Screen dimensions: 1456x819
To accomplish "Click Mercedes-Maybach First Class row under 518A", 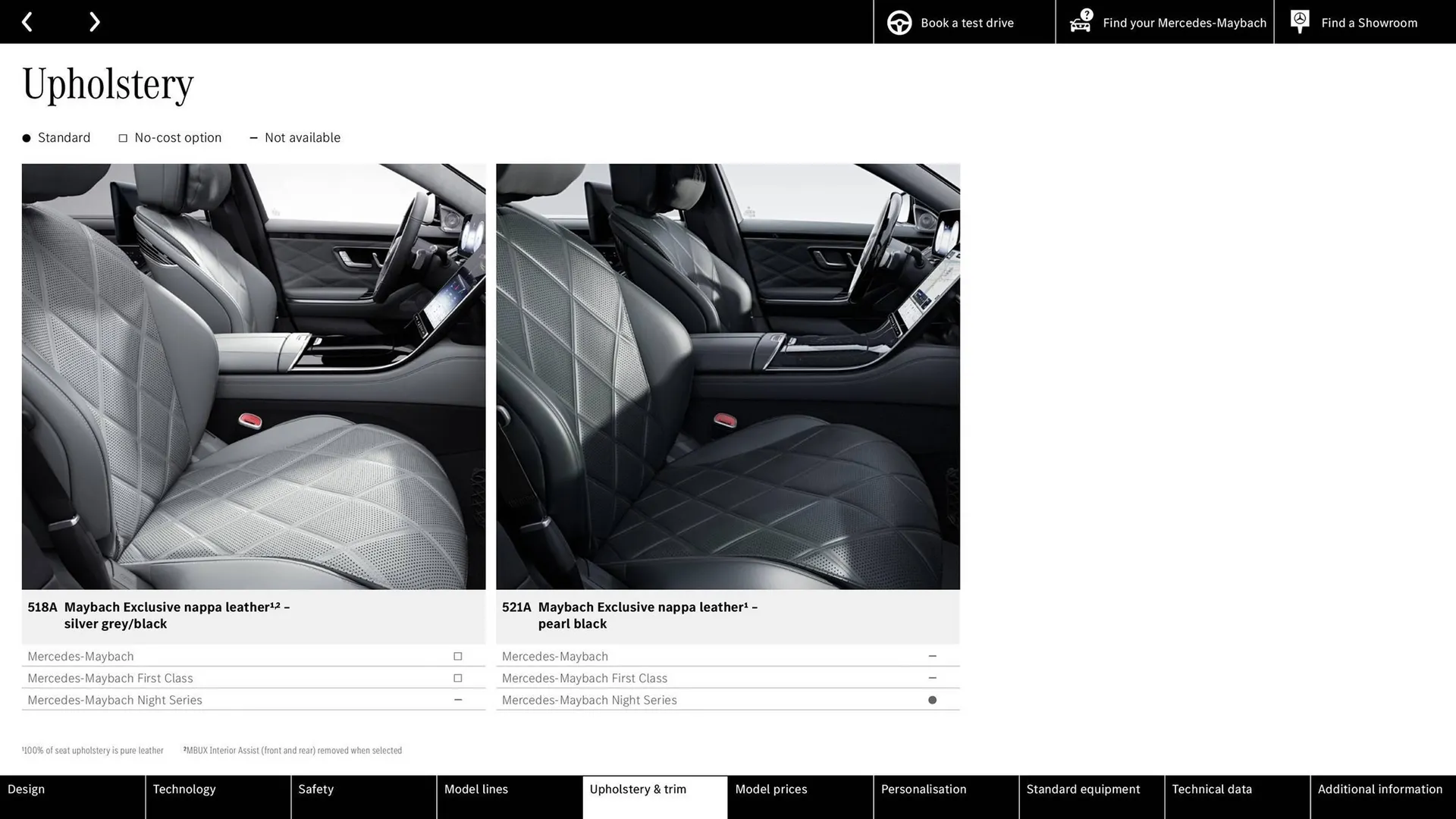I will coord(253,678).
